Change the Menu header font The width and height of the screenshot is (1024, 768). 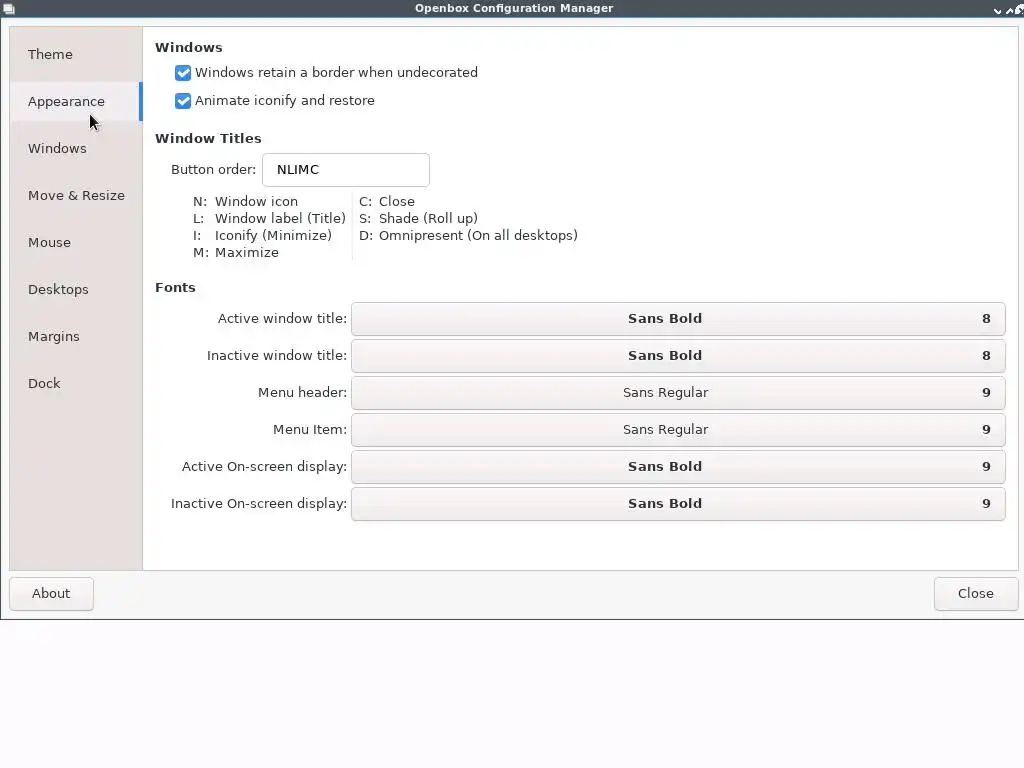(x=678, y=392)
